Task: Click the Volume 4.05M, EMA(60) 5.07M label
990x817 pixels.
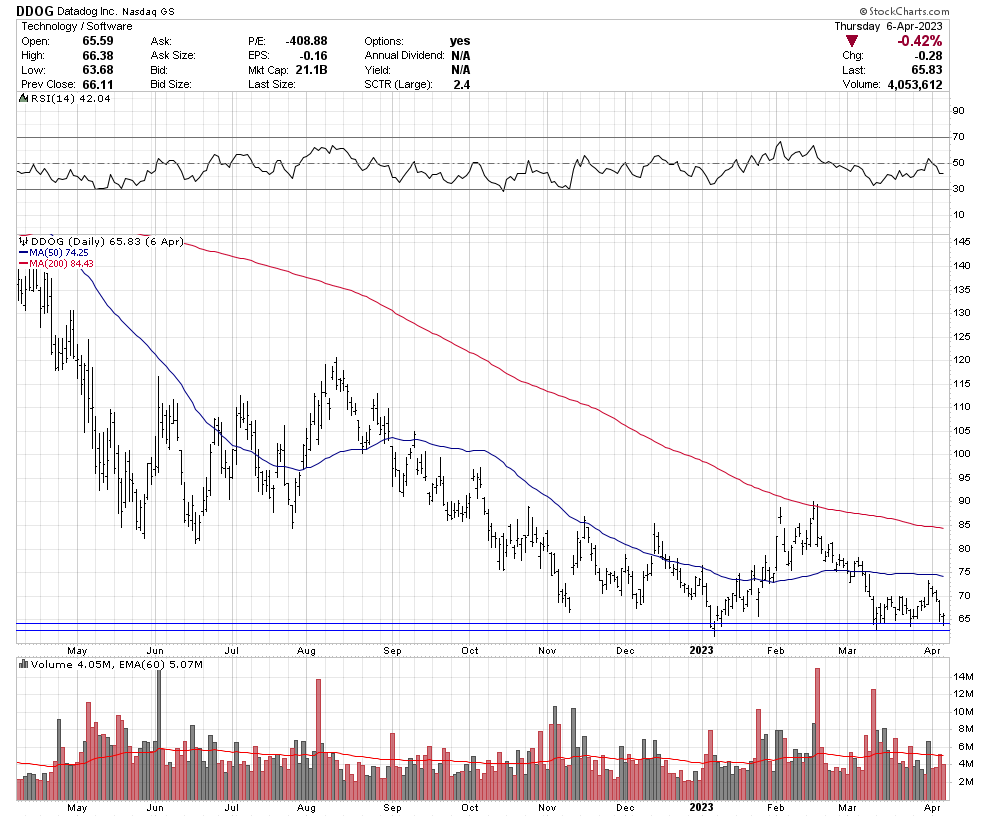Action: click(x=117, y=664)
